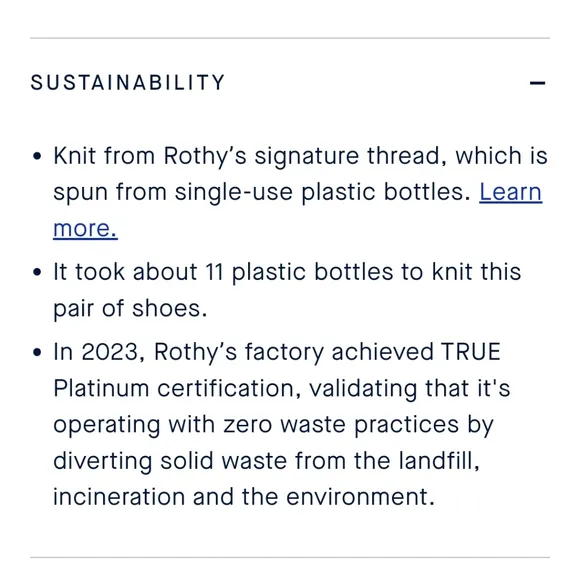The width and height of the screenshot is (580, 580).
Task: Click the "Platinum certification" text
Action: (x=174, y=388)
